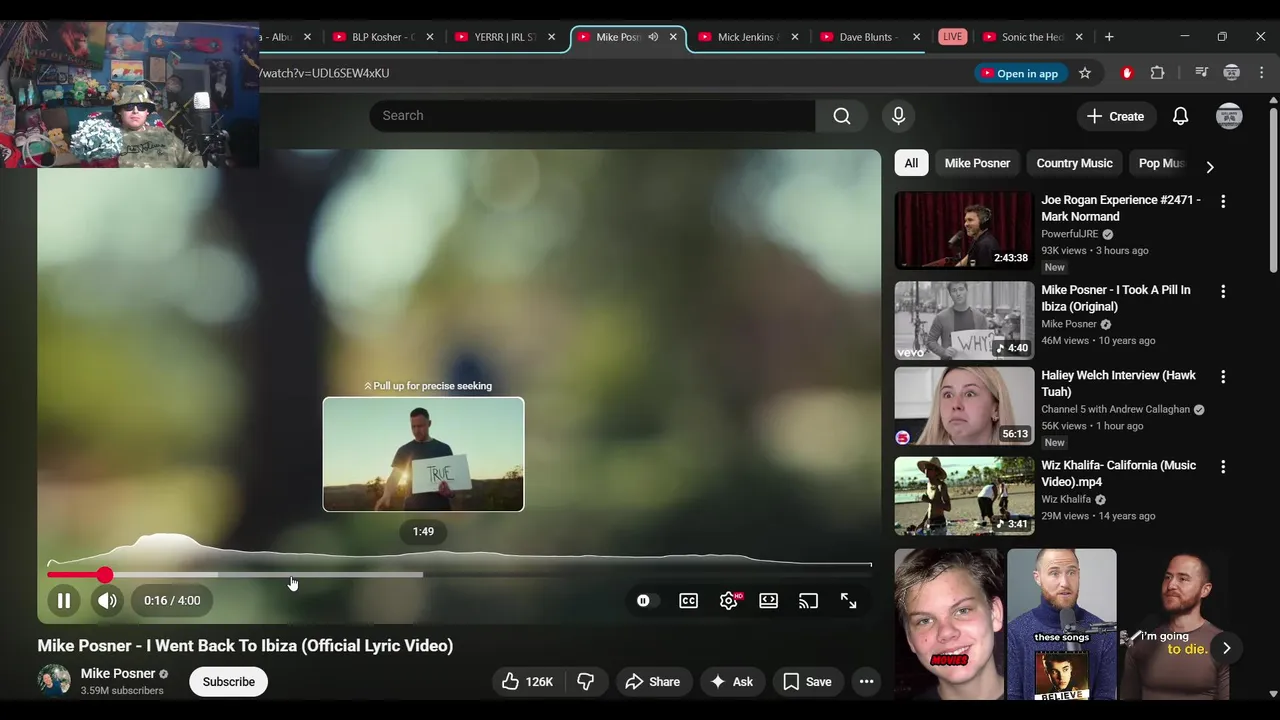Screen dimensions: 1280x720
Task: Like the video (126K)
Action: (527, 682)
